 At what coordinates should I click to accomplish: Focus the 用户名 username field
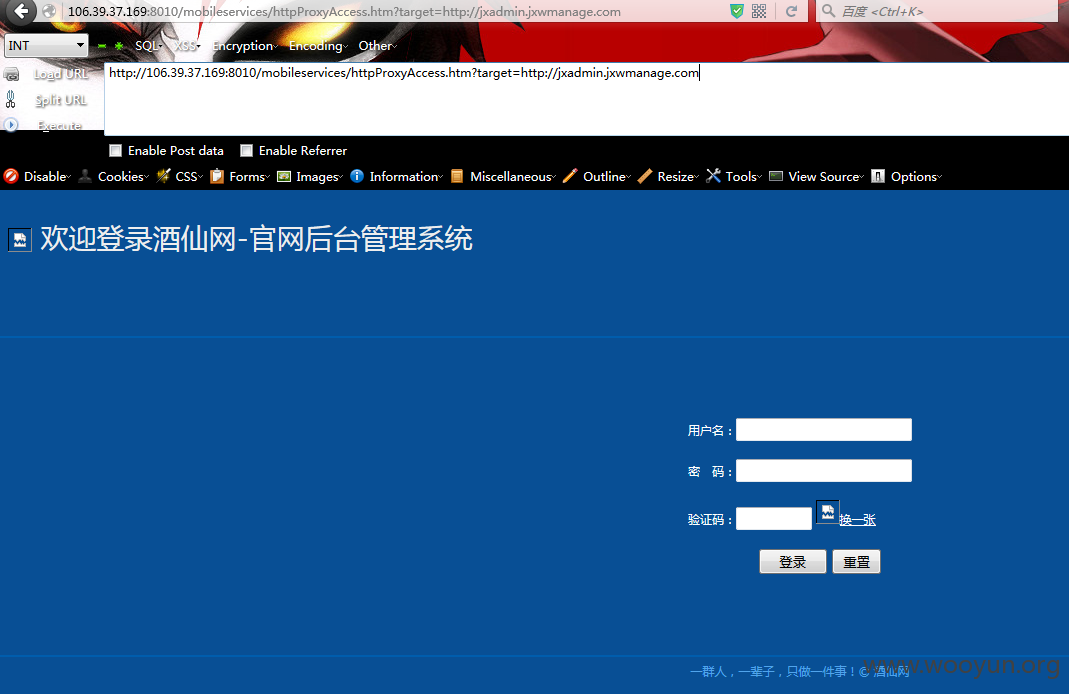824,429
